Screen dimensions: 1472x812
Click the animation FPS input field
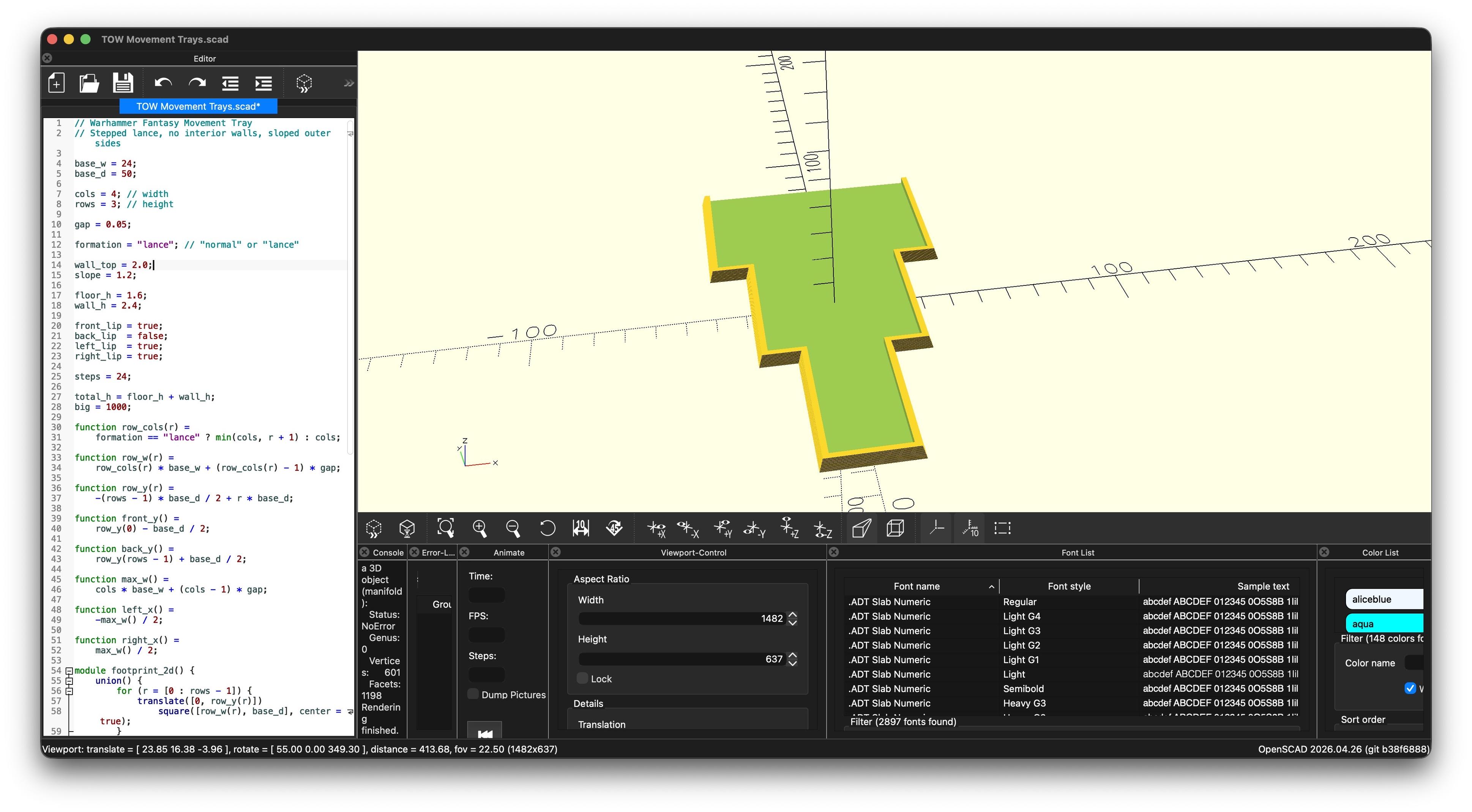coord(486,634)
